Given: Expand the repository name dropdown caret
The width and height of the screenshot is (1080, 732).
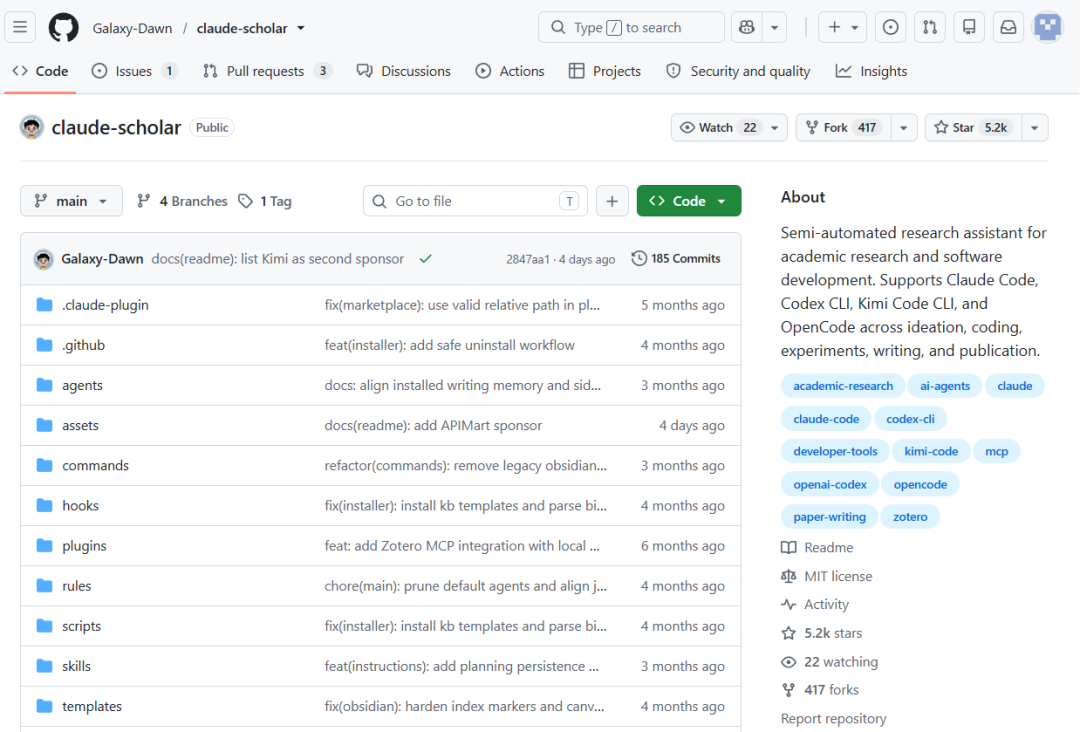Looking at the screenshot, I should 301,28.
